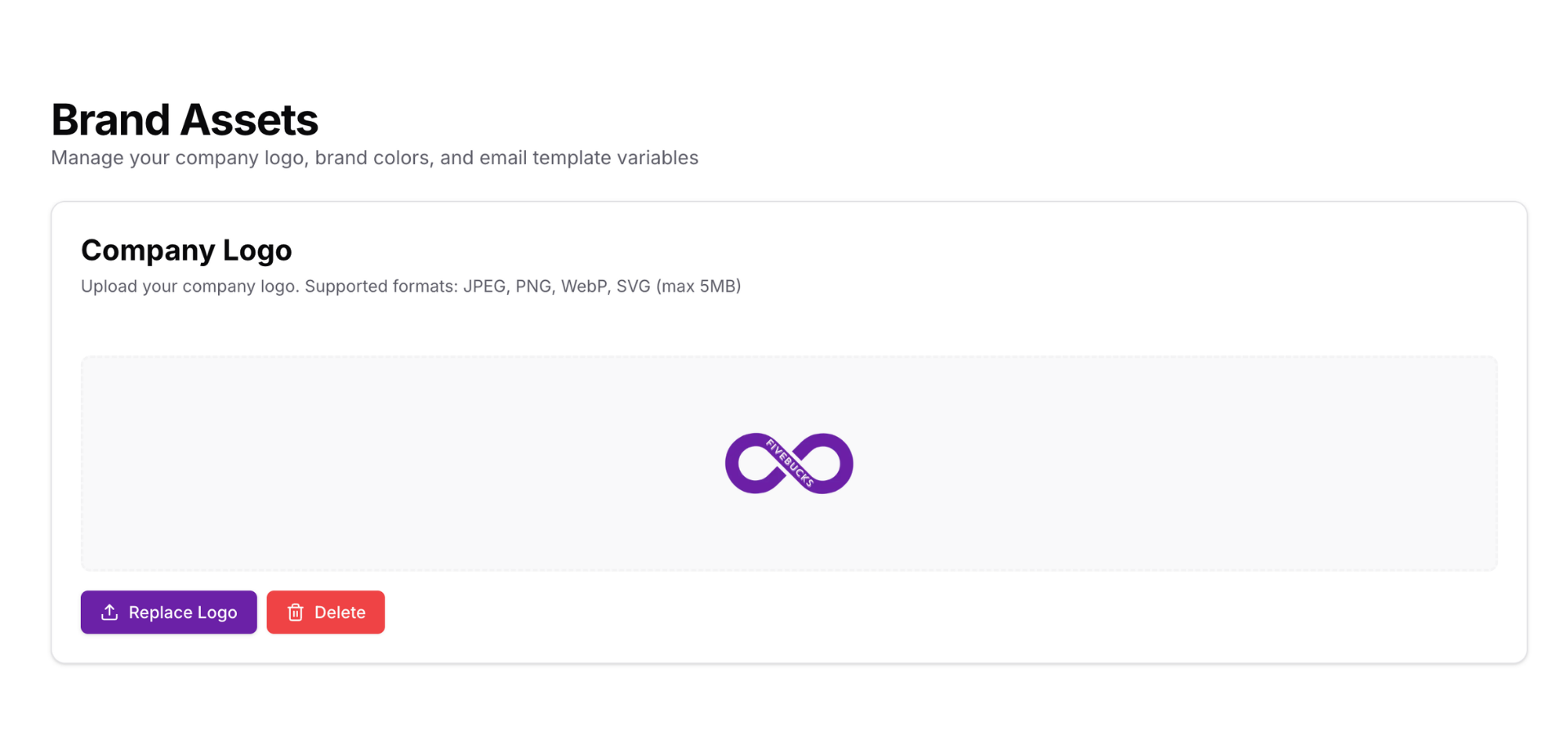Screen dimensions: 1568x735
Task: Click the supported formats description line
Action: (410, 286)
